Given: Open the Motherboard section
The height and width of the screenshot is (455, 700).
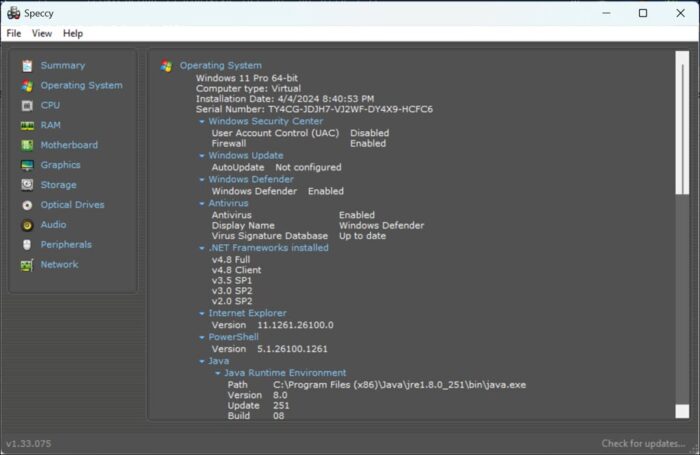Looking at the screenshot, I should coord(69,145).
